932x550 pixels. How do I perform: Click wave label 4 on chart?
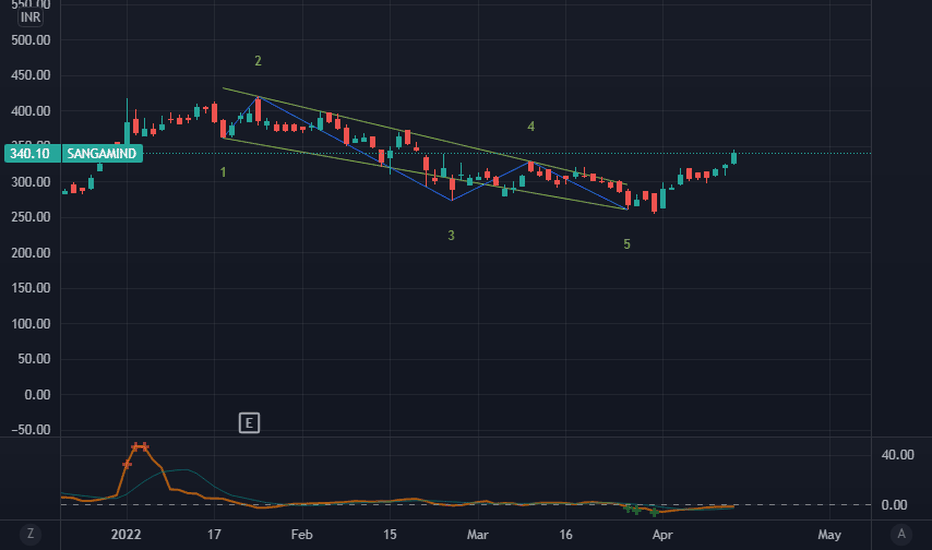coord(531,126)
